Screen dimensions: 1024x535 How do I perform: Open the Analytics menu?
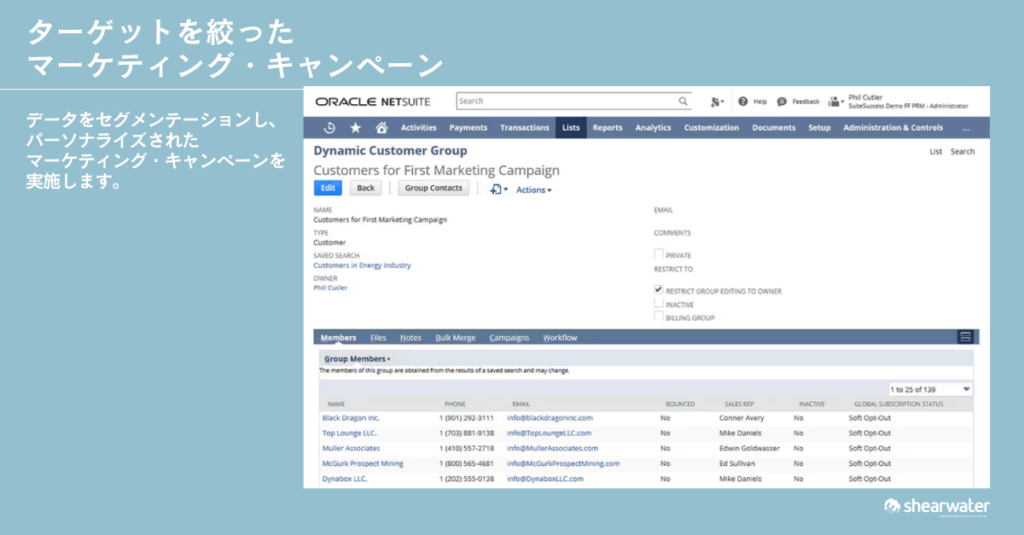[653, 128]
